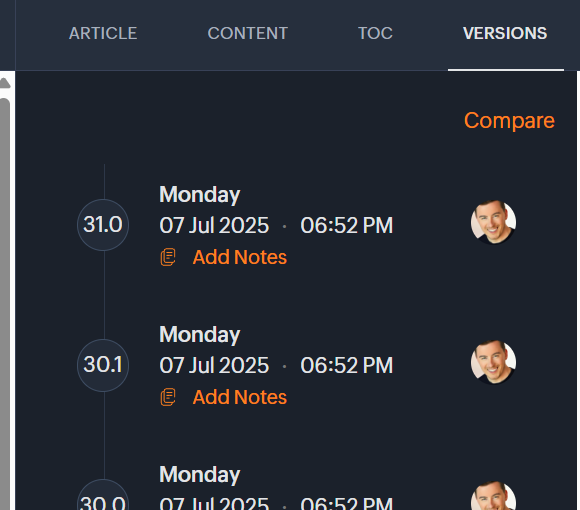Viewport: 580px width, 510px height.
Task: Click notes icon beside version 31.0
Action: tap(168, 257)
